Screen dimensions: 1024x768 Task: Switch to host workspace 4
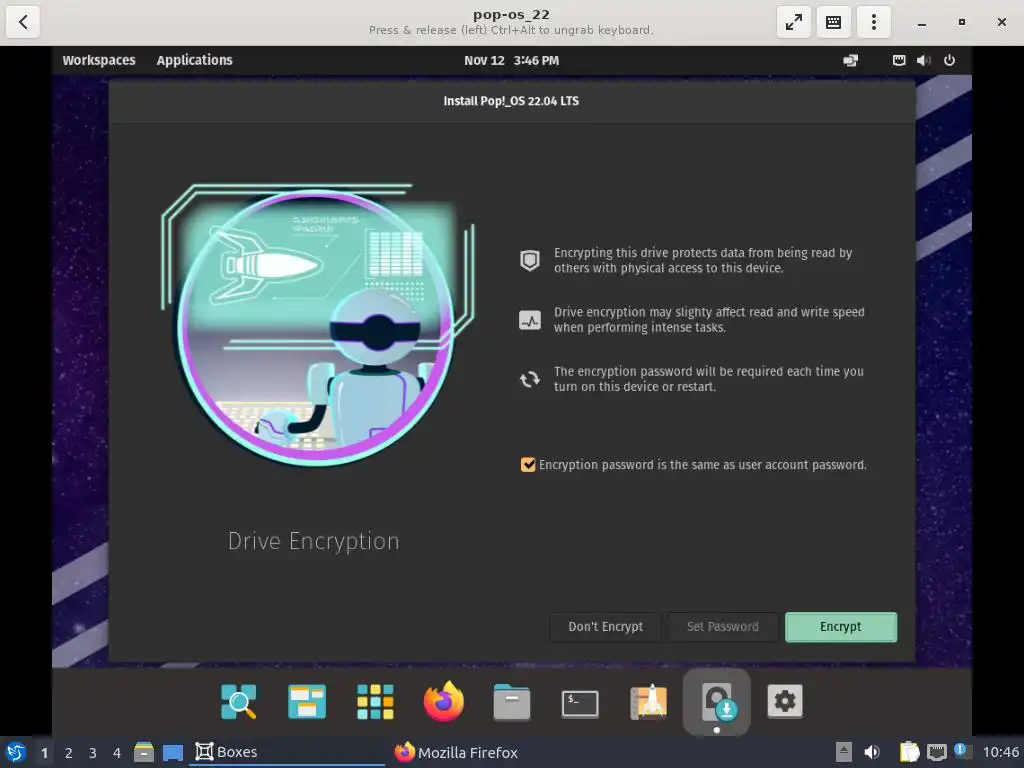pyautogui.click(x=117, y=753)
